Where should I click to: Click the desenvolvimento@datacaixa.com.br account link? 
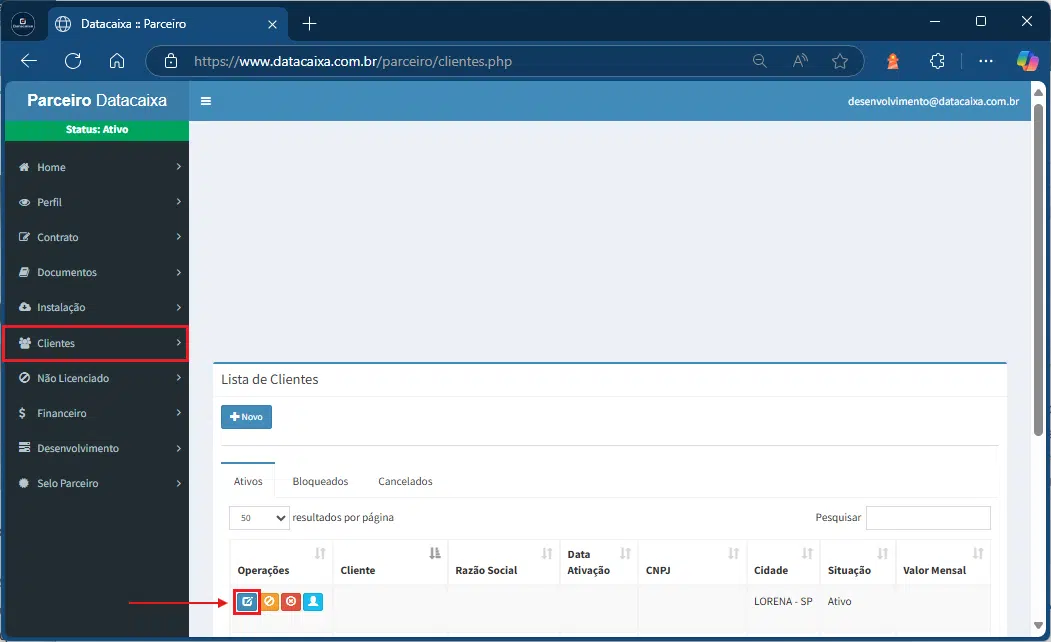933,101
